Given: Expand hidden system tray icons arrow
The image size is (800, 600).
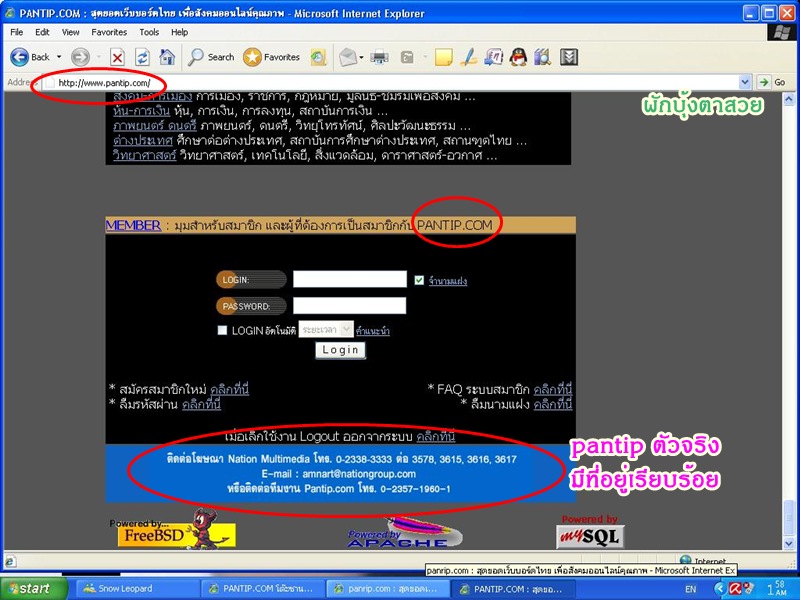Looking at the screenshot, I should (719, 589).
